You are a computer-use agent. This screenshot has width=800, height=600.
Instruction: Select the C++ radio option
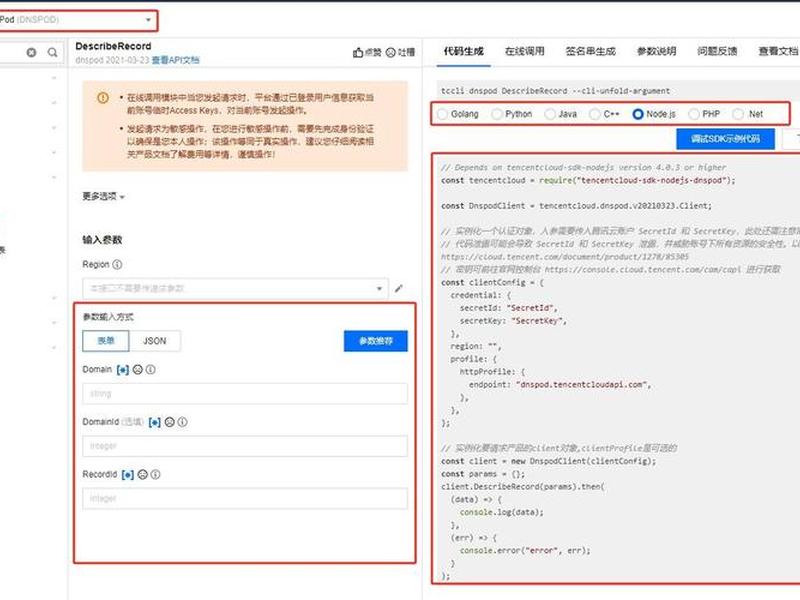click(x=594, y=114)
